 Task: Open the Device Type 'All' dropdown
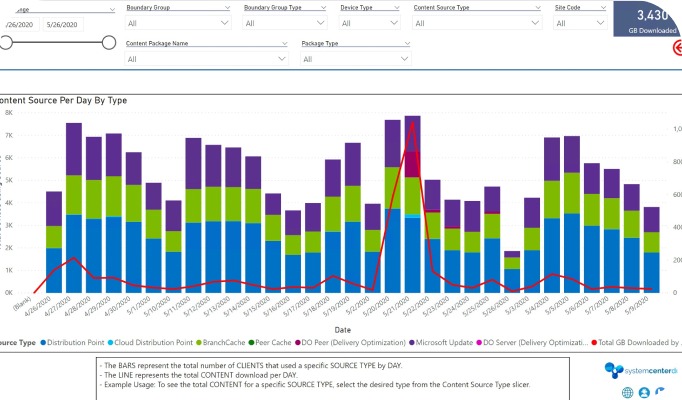369,23
